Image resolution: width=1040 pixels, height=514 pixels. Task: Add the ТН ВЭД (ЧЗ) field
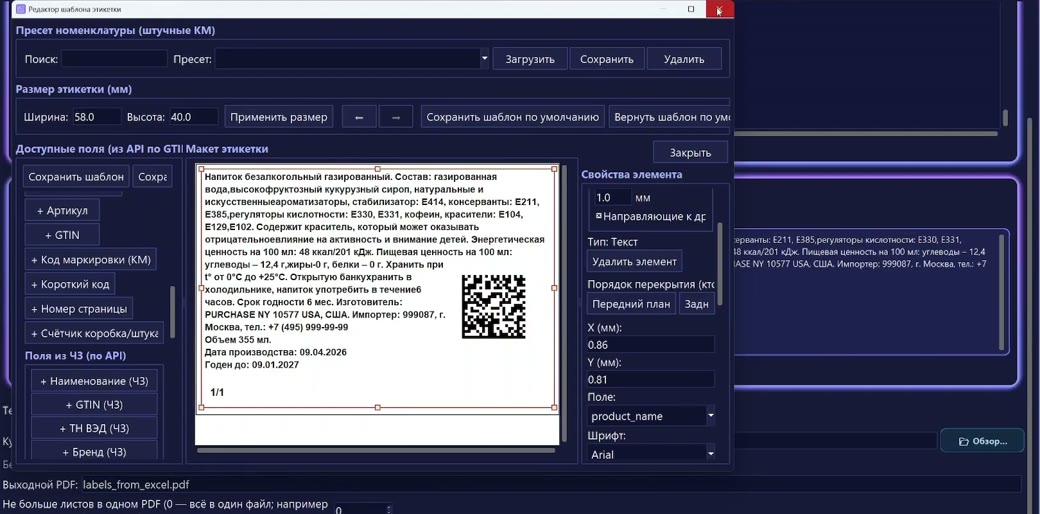pos(94,428)
